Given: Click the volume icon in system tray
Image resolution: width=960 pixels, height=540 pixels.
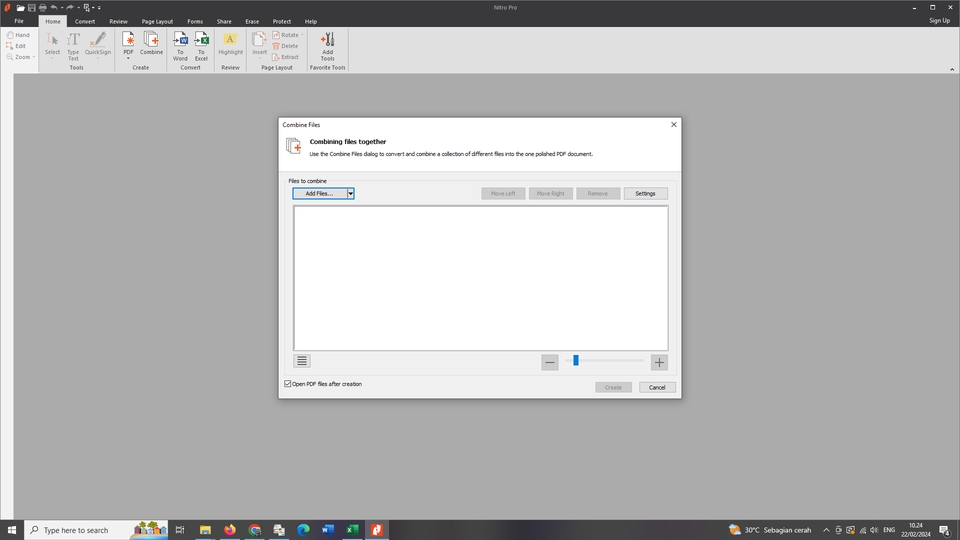Looking at the screenshot, I should coord(874,530).
